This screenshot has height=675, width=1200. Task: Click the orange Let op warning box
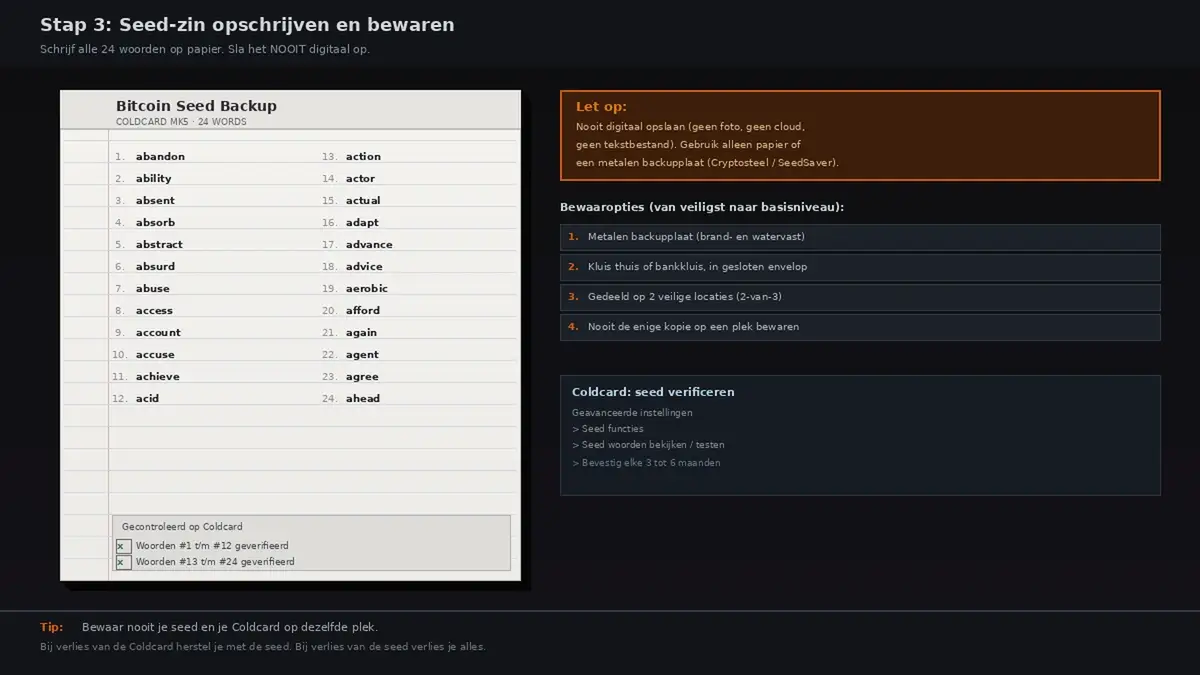[860, 135]
